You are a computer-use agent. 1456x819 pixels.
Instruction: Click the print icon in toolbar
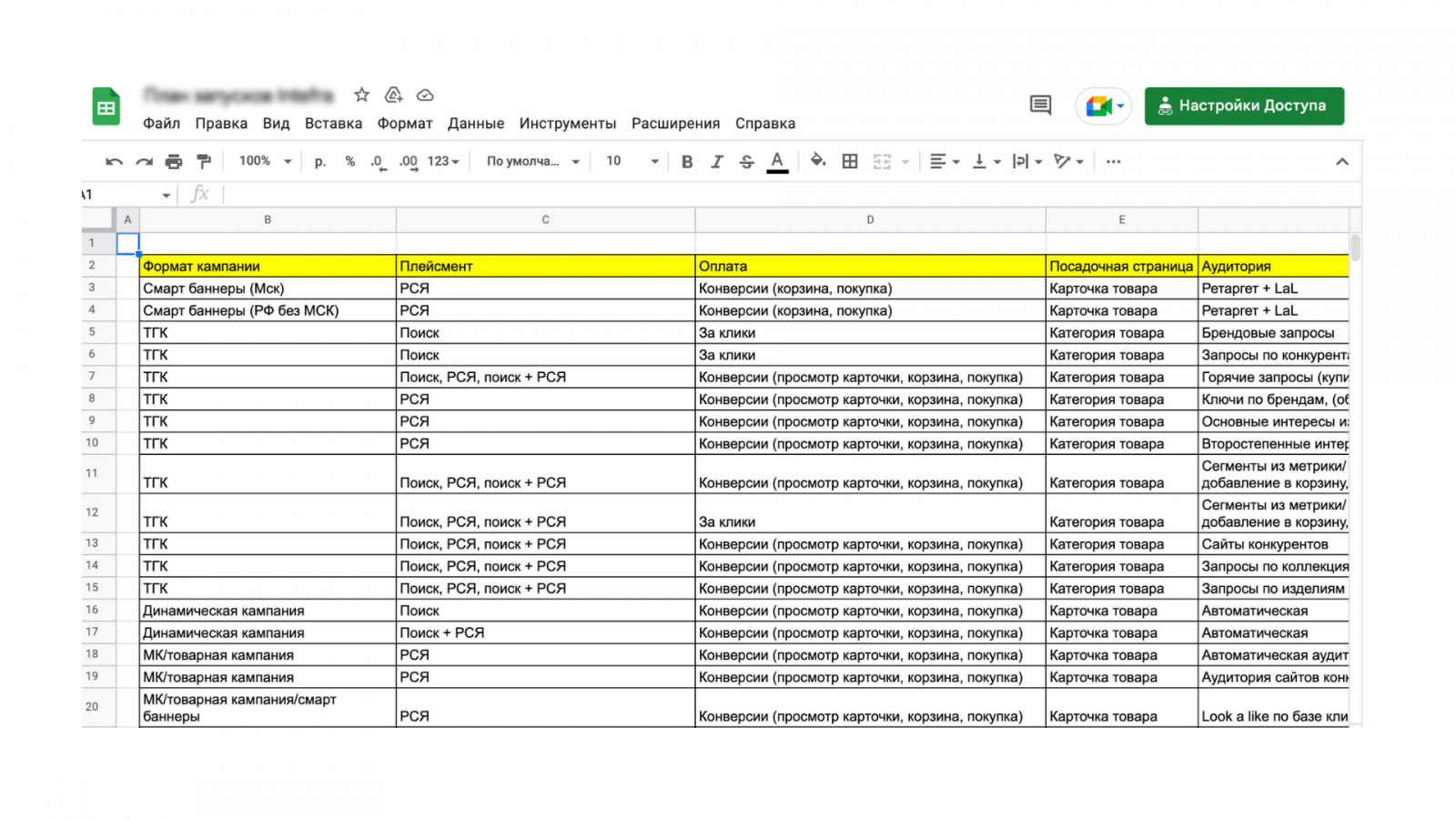[174, 162]
